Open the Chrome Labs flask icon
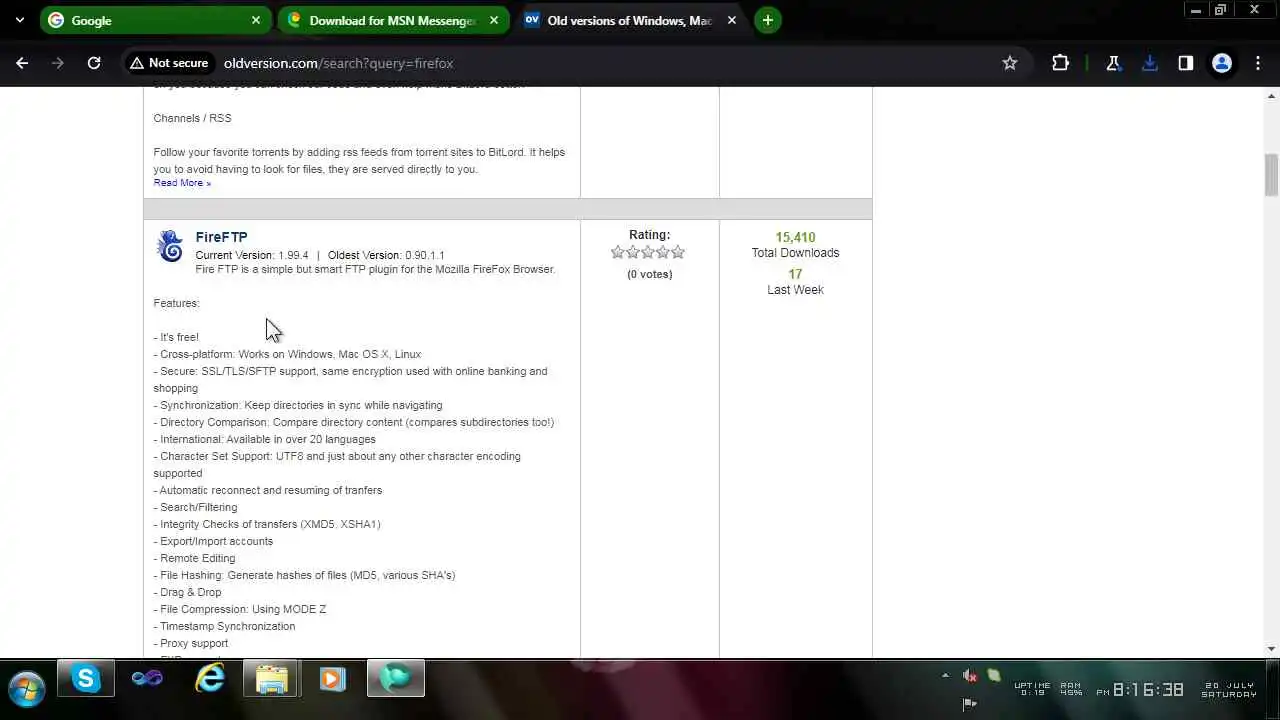Viewport: 1280px width, 720px height. coord(1113,63)
